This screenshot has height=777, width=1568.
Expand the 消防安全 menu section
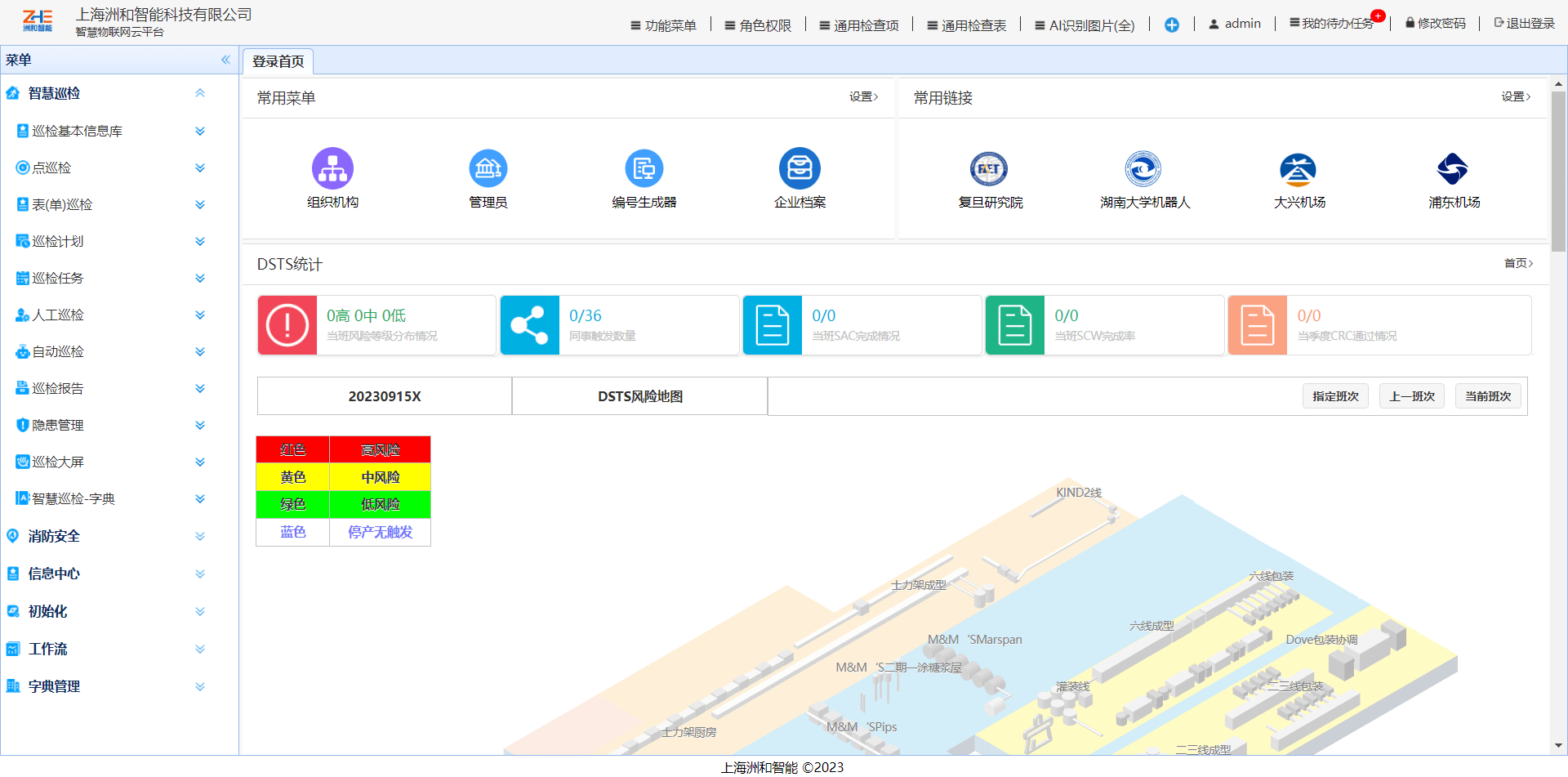(200, 536)
